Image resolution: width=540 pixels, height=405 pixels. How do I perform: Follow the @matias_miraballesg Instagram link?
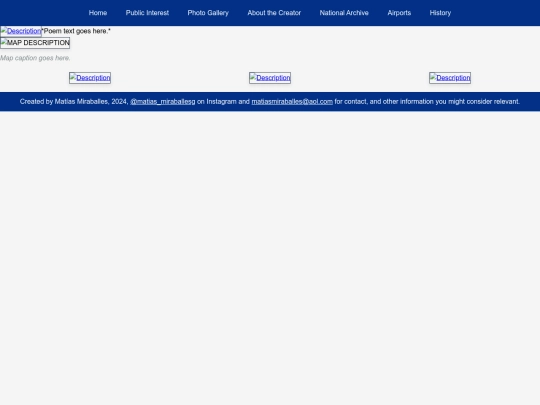163,102
